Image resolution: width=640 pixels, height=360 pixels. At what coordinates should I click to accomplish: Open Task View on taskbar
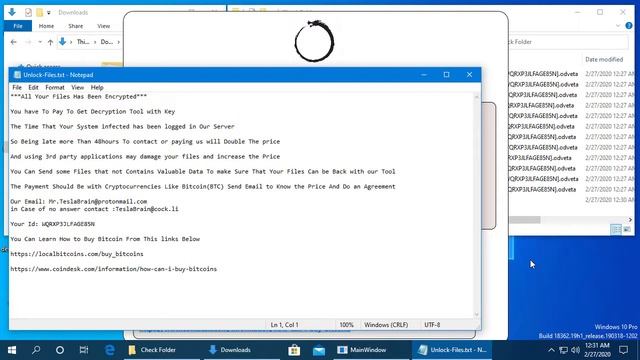pyautogui.click(x=84, y=350)
